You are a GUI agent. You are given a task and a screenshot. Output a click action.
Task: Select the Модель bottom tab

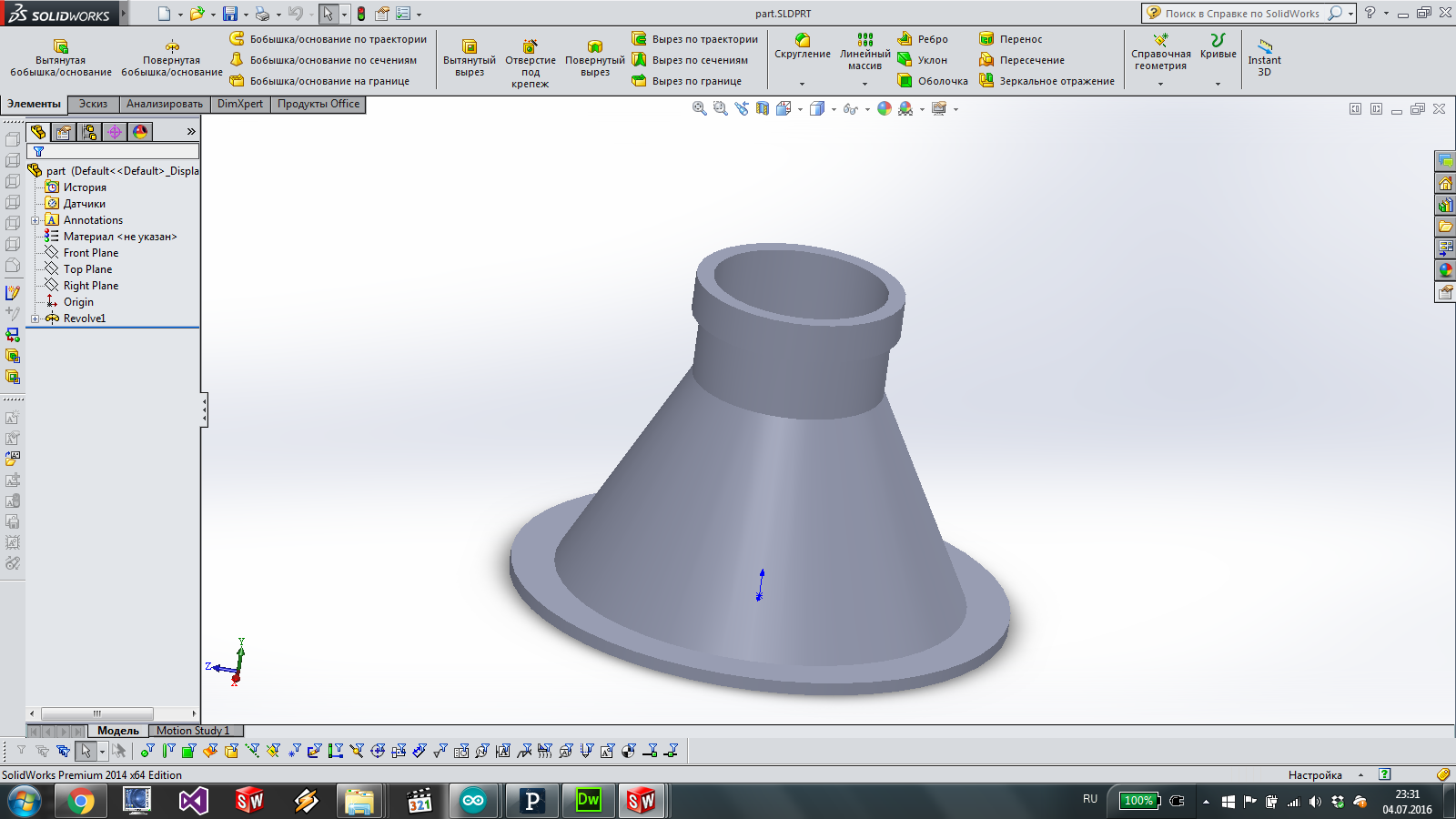[x=118, y=731]
